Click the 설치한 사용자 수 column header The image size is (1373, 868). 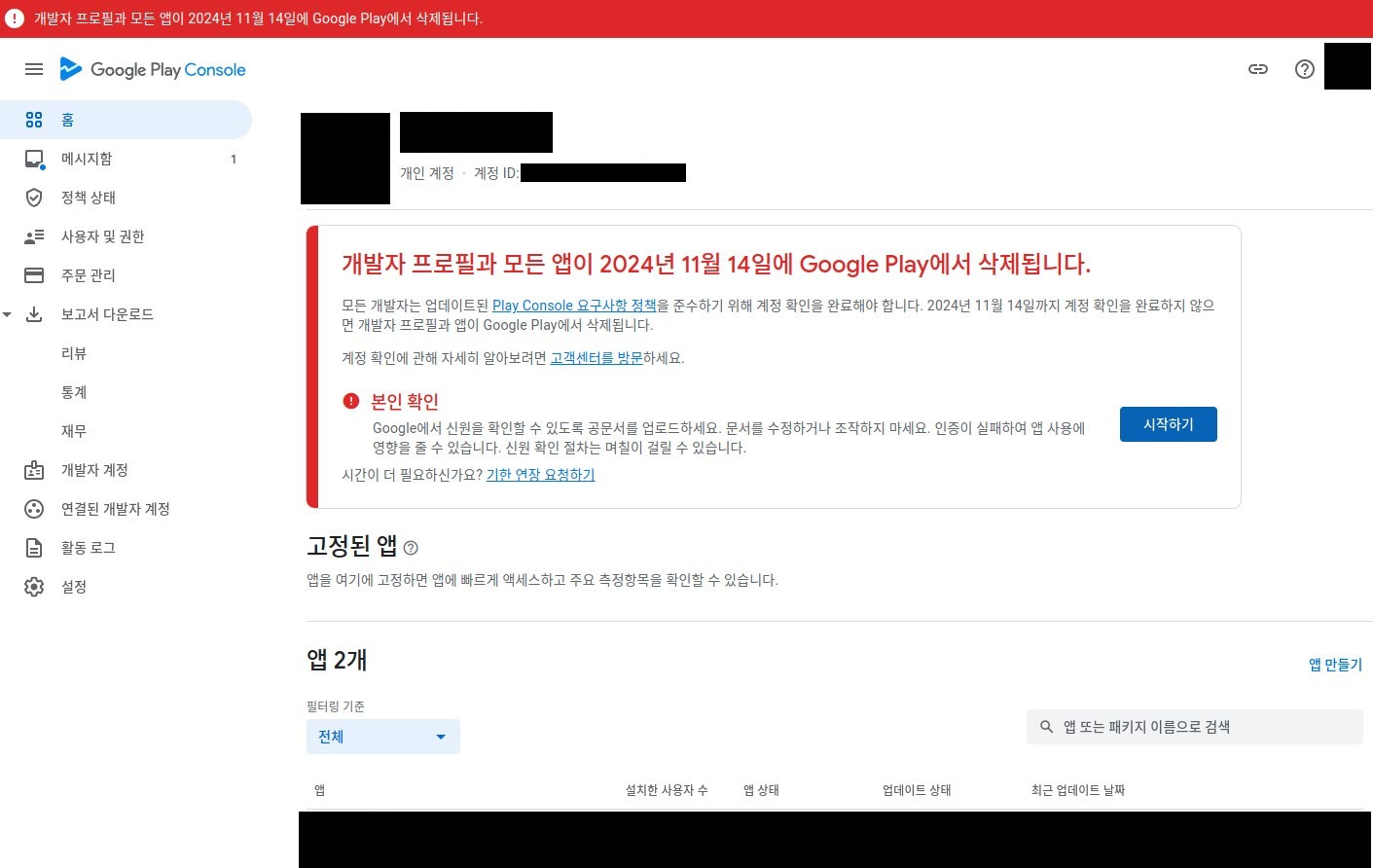tap(667, 790)
